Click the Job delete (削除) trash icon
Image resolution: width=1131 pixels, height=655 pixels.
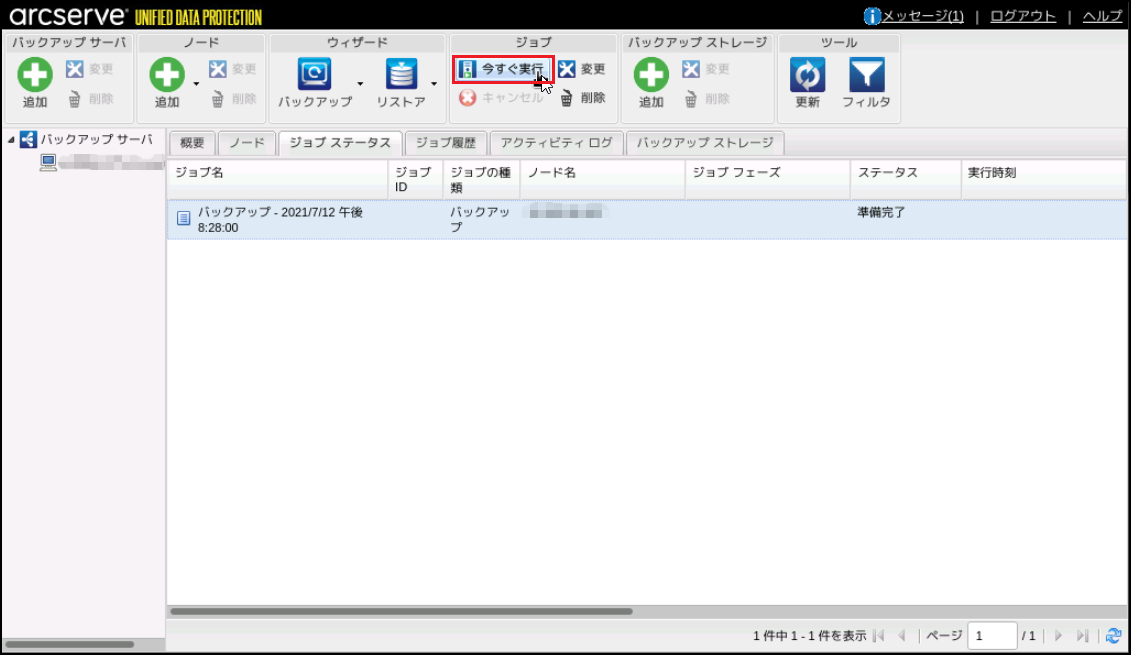(567, 98)
